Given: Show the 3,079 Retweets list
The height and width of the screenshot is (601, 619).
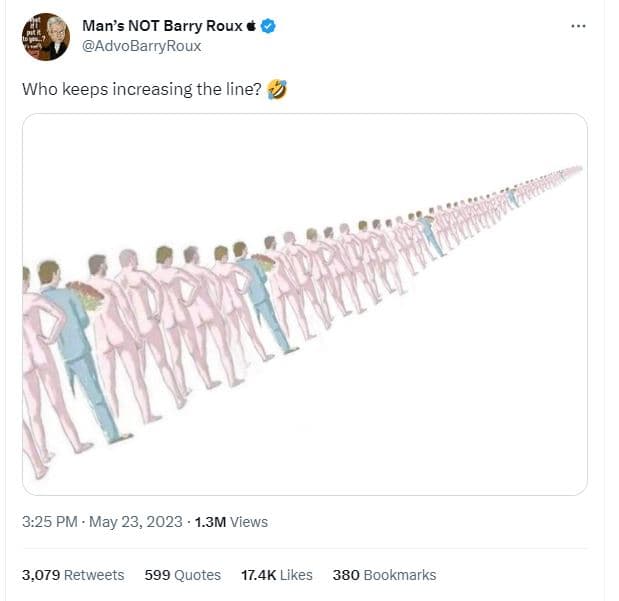Looking at the screenshot, I should coord(73,575).
